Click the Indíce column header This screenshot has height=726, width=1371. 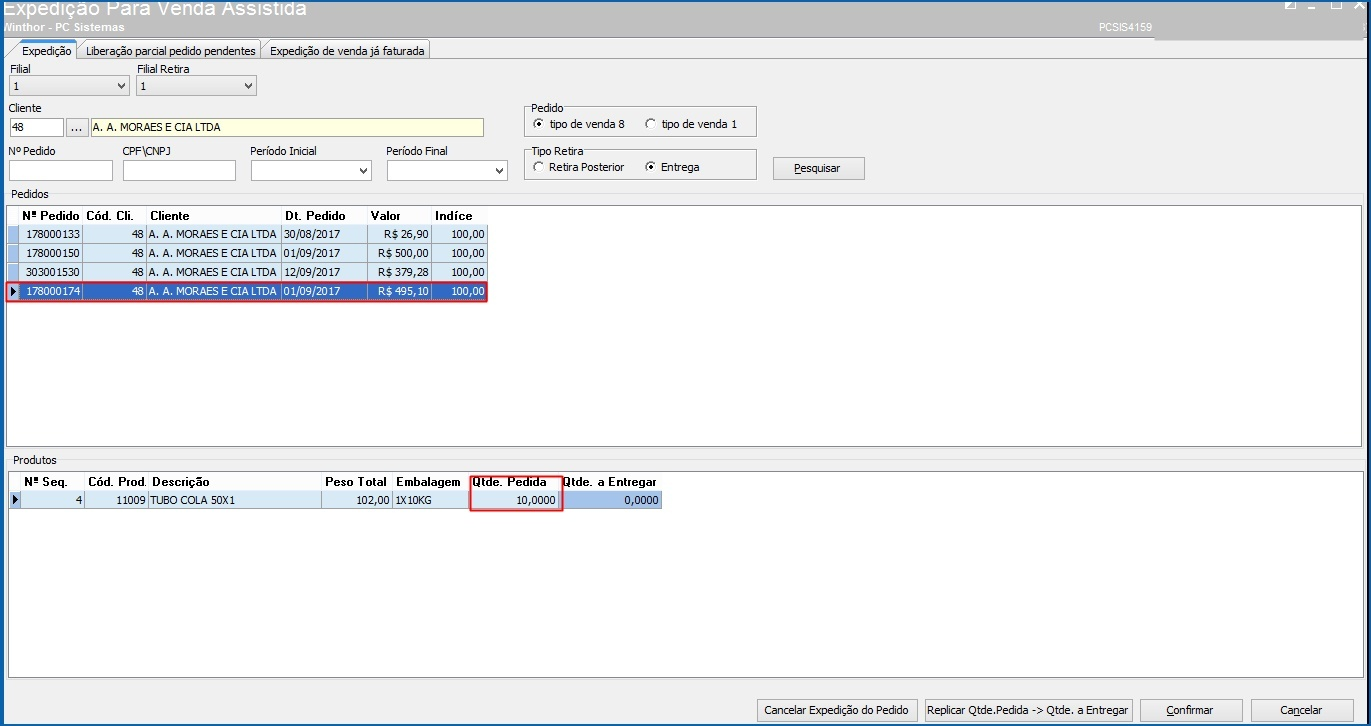[x=460, y=216]
